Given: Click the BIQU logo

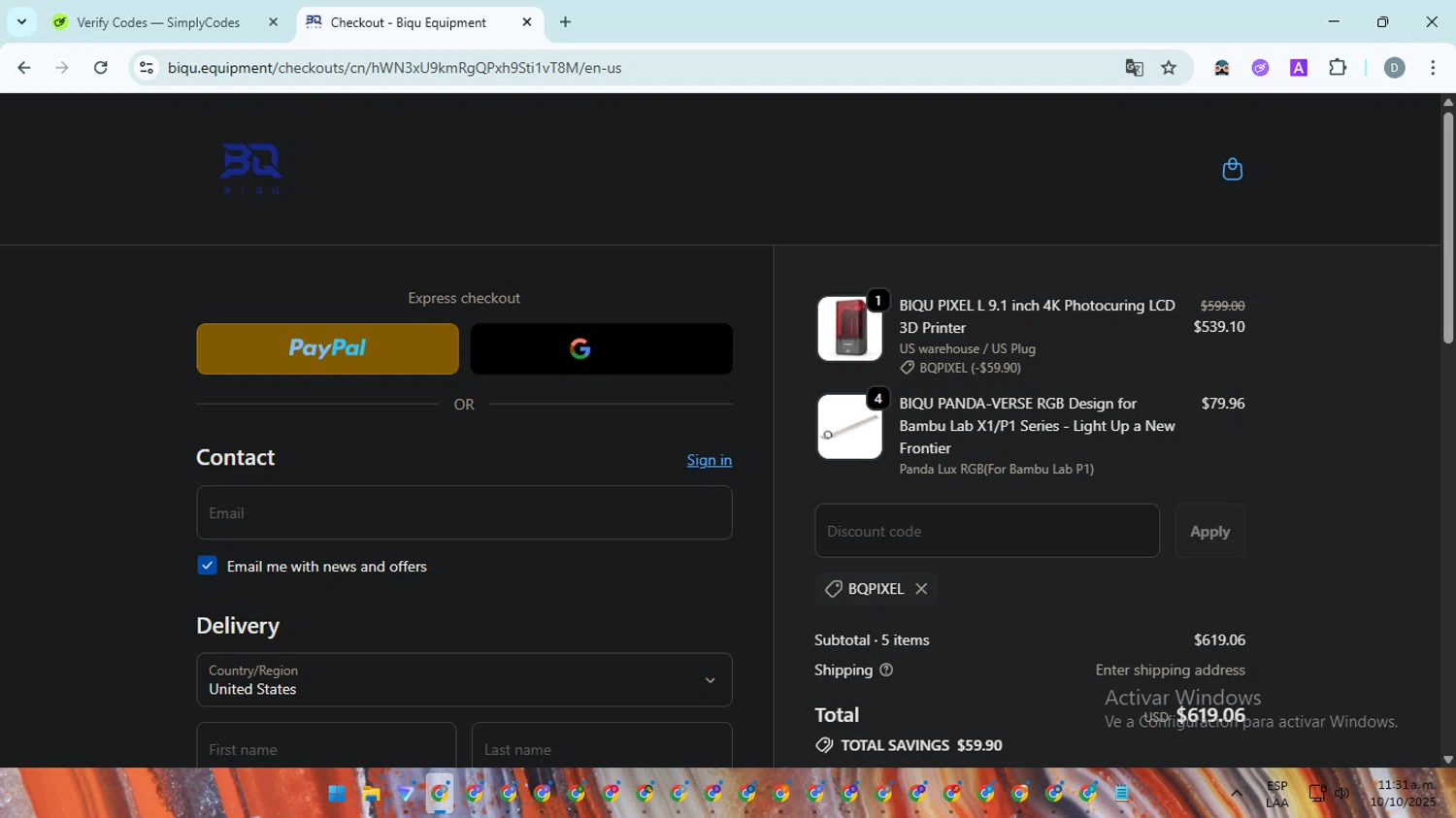Looking at the screenshot, I should tap(251, 169).
